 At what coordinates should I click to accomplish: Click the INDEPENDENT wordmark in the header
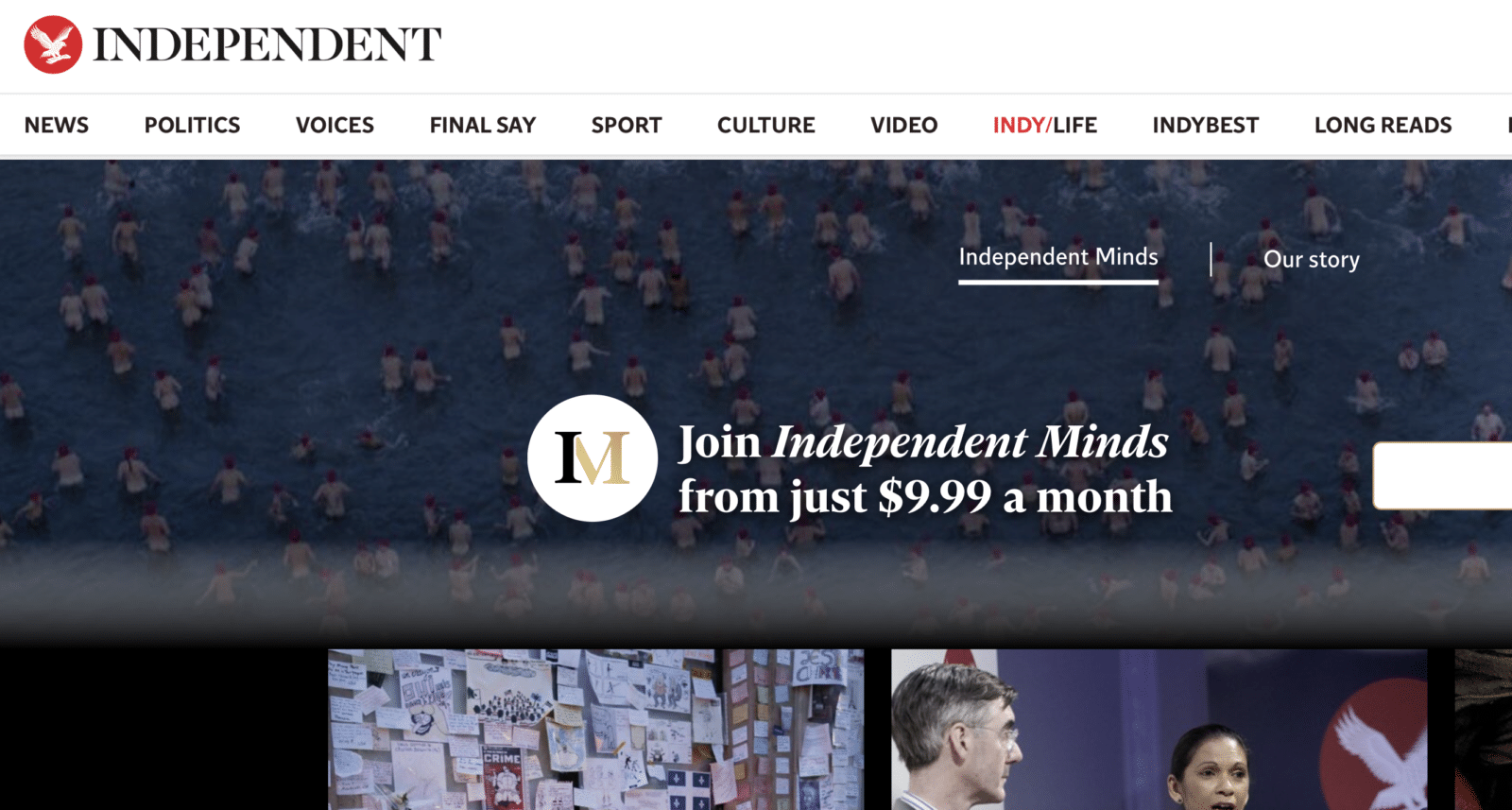[267, 44]
